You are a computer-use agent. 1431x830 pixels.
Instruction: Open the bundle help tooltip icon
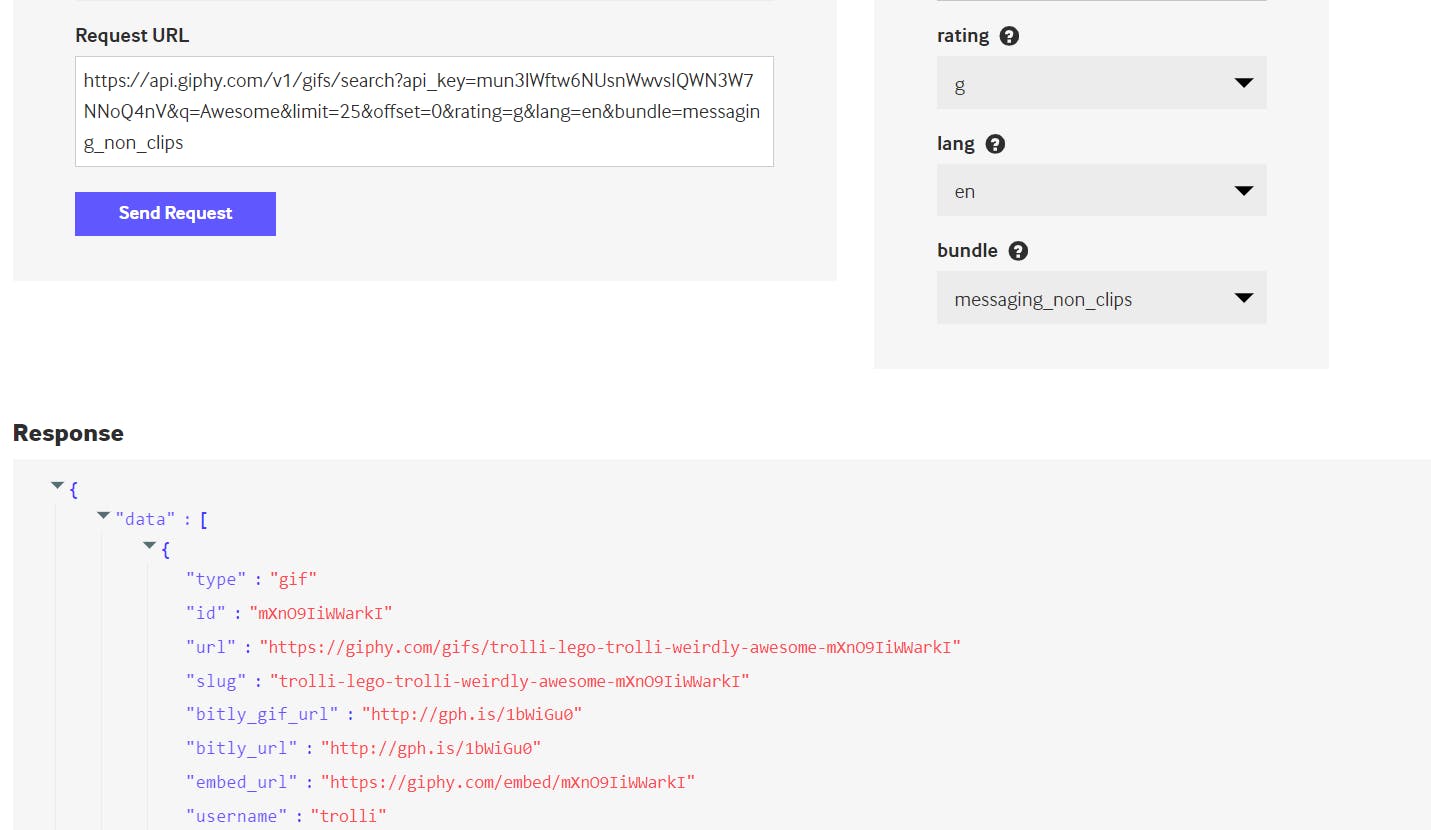coord(1018,251)
